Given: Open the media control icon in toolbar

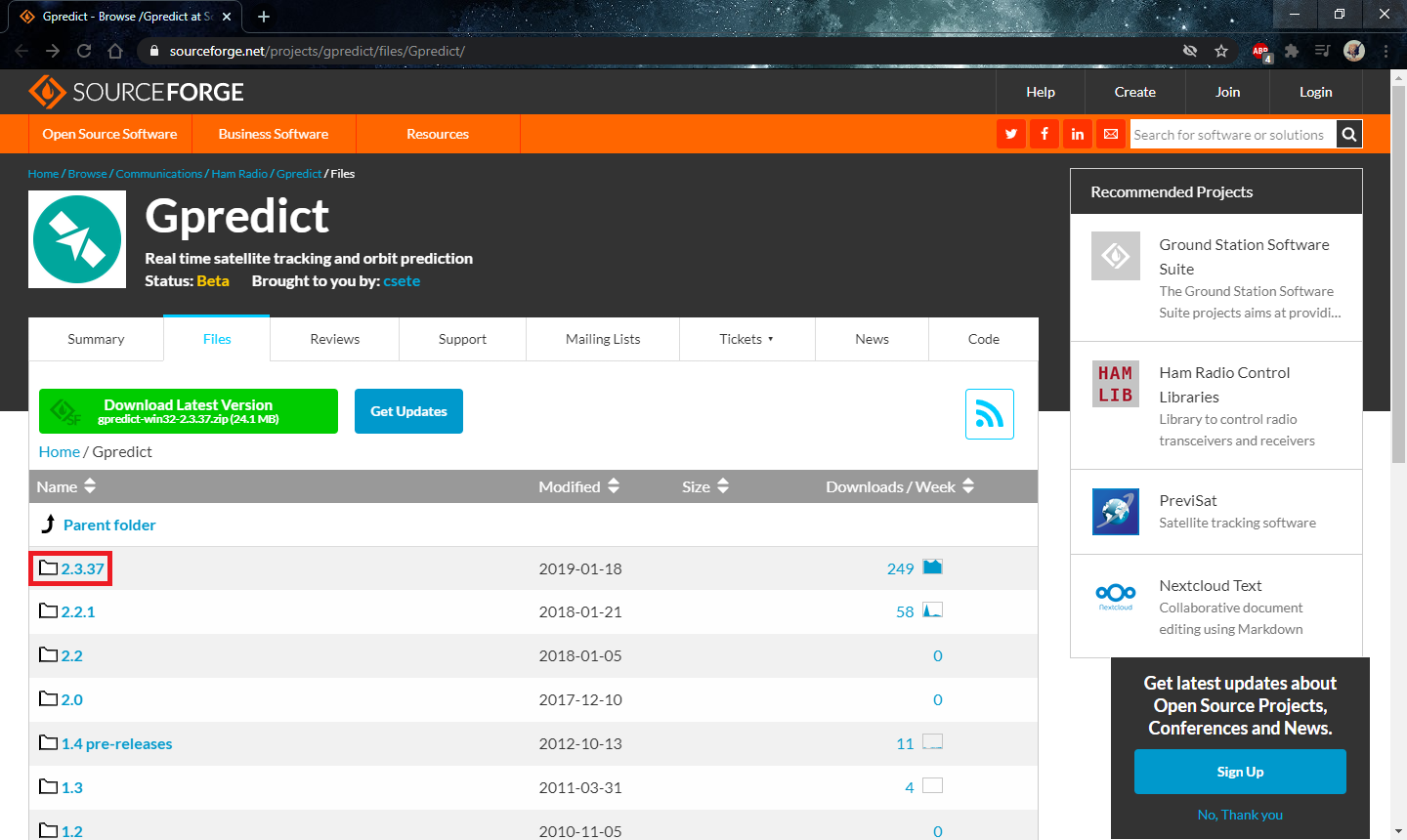Looking at the screenshot, I should [1323, 51].
